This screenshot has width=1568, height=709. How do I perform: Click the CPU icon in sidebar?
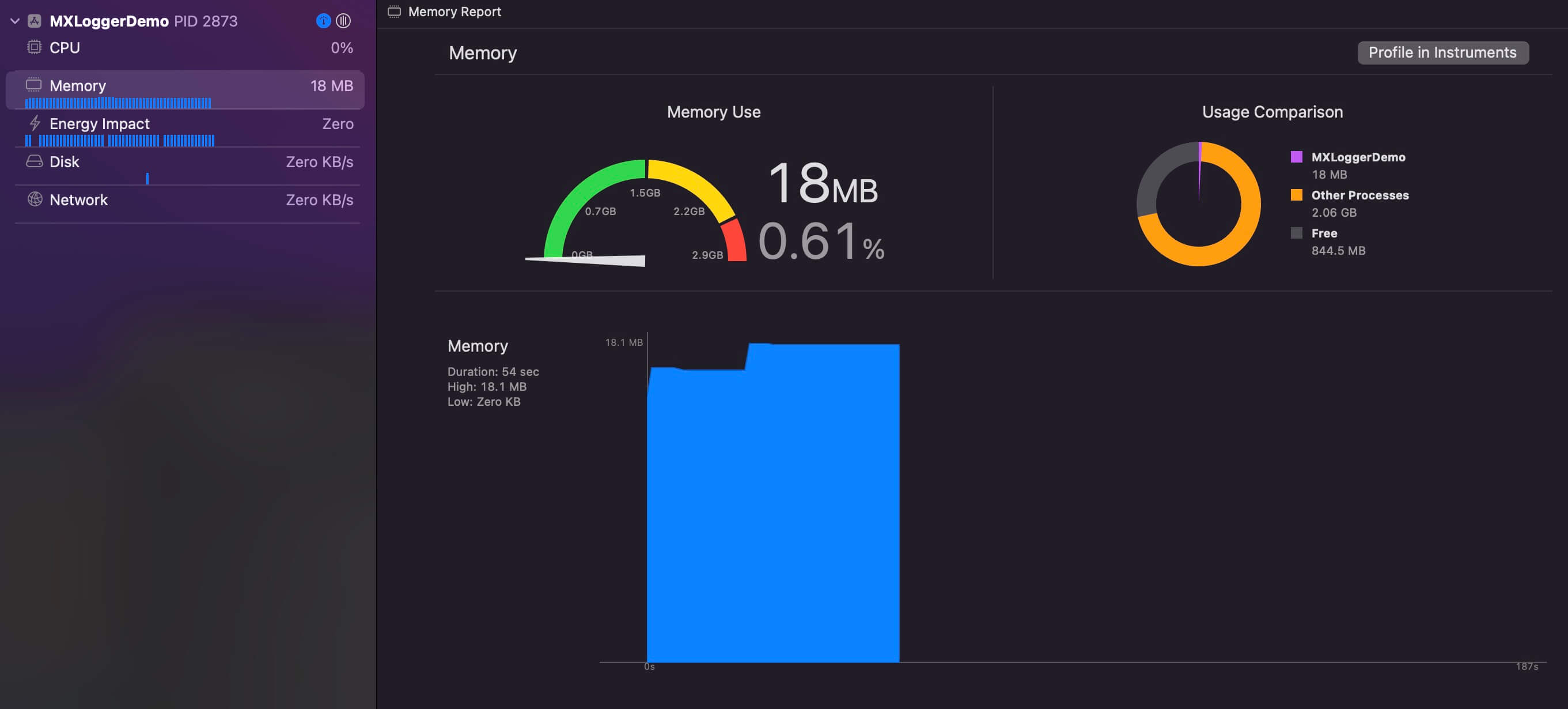click(32, 46)
